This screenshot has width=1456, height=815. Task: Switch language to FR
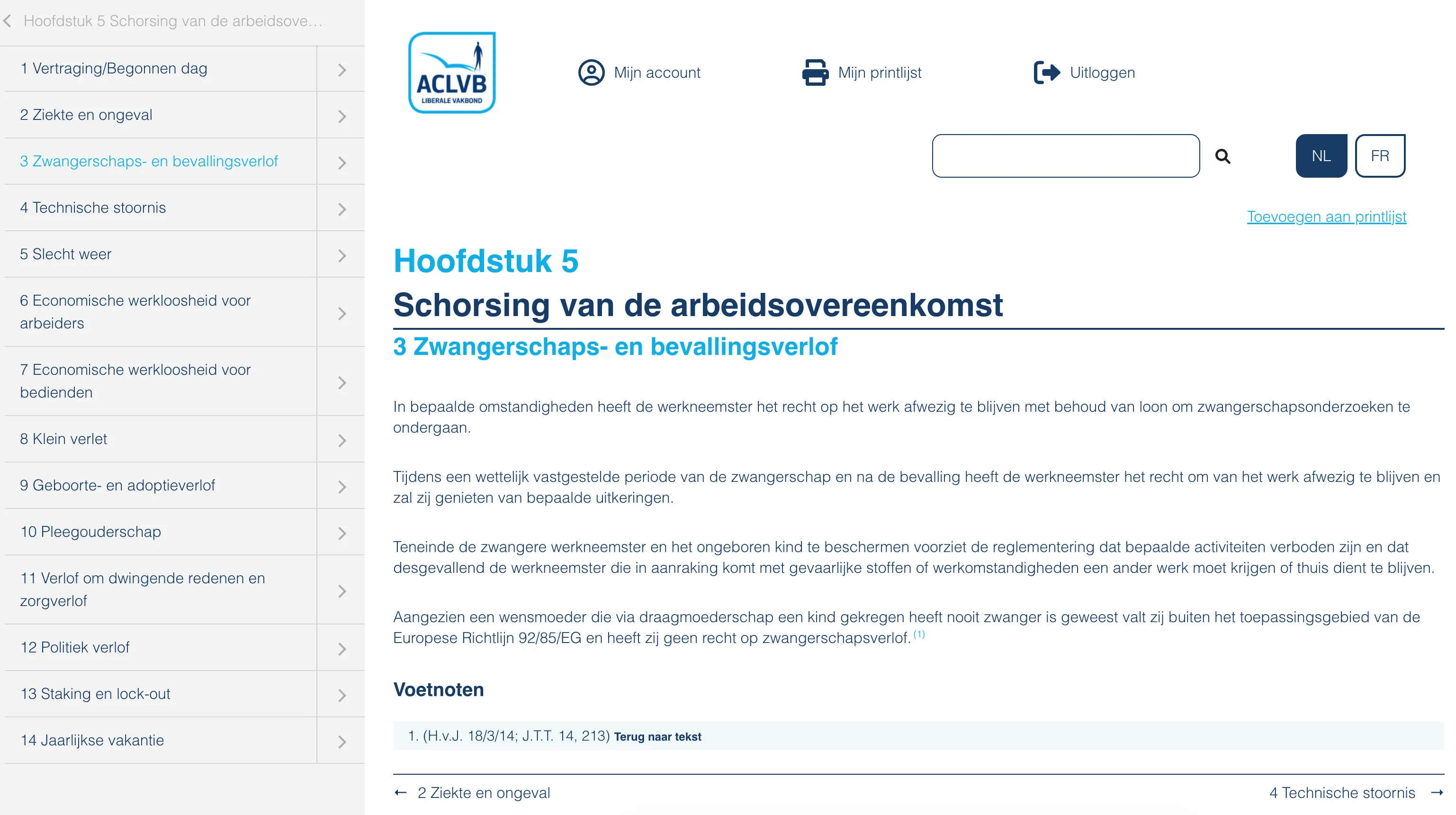[1380, 155]
